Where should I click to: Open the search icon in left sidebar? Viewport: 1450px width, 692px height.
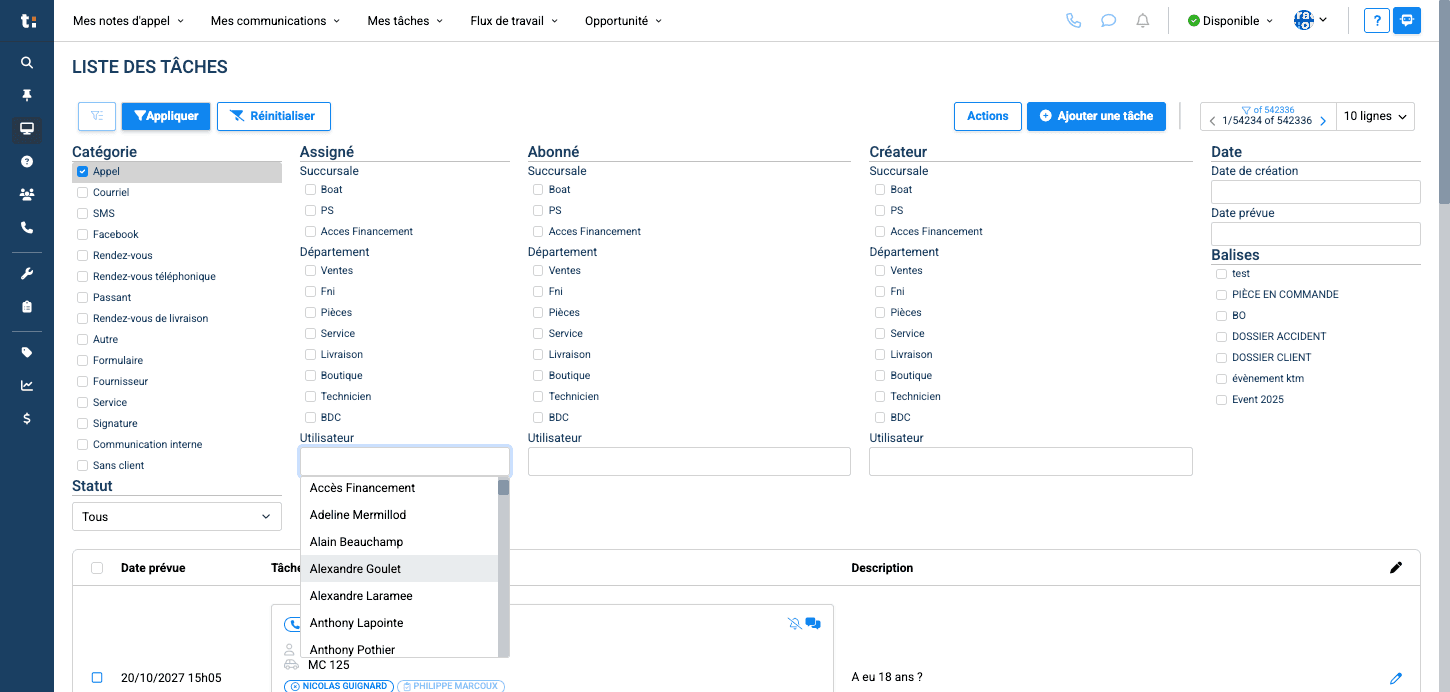[x=27, y=62]
